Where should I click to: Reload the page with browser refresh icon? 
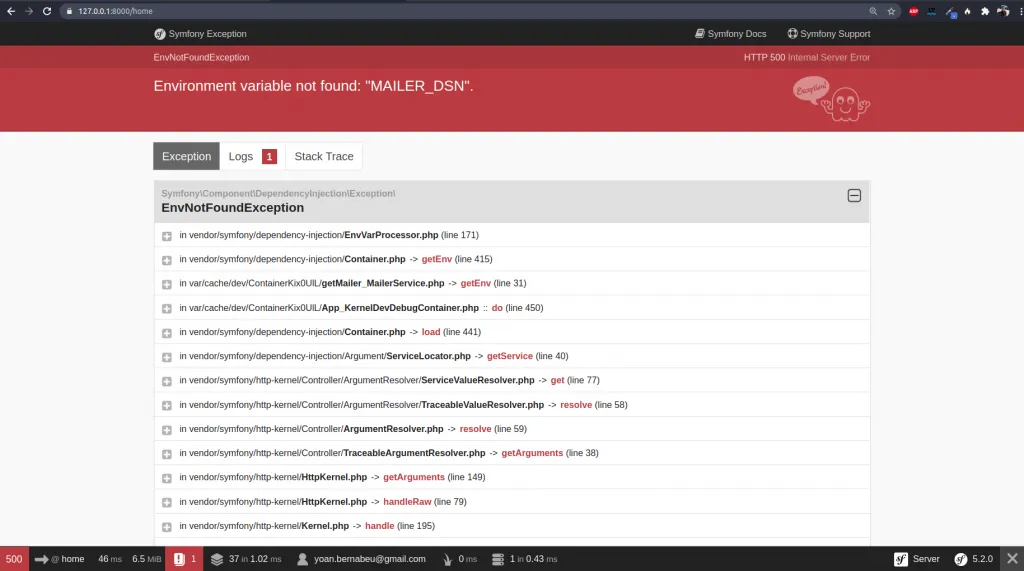tap(46, 11)
